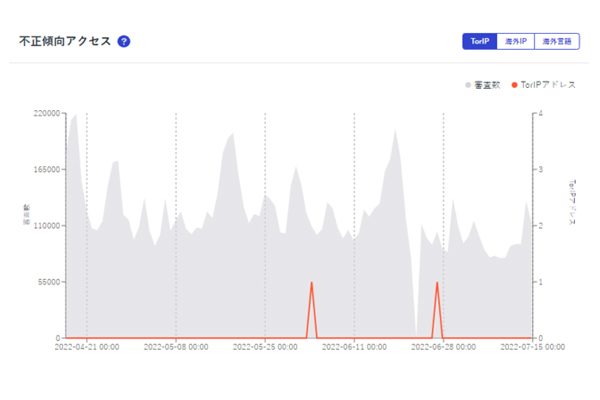Click the 不正傾向アクセス heading
Viewport: 600px width, 400px height.
(x=65, y=42)
